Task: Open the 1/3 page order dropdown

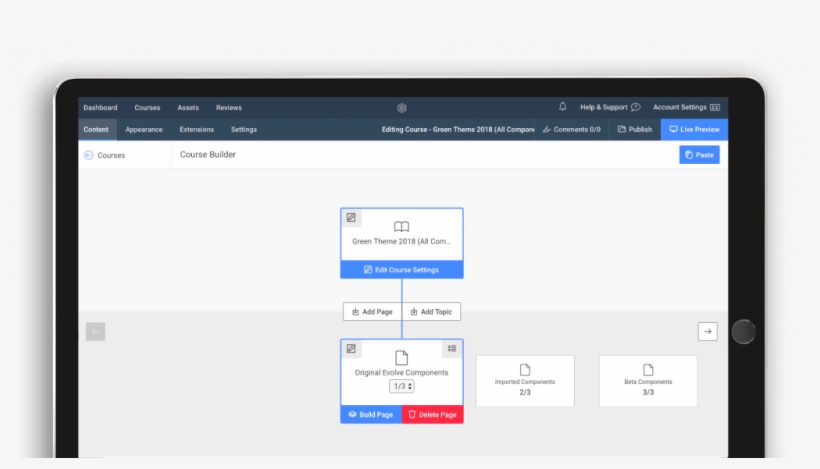Action: click(x=402, y=386)
